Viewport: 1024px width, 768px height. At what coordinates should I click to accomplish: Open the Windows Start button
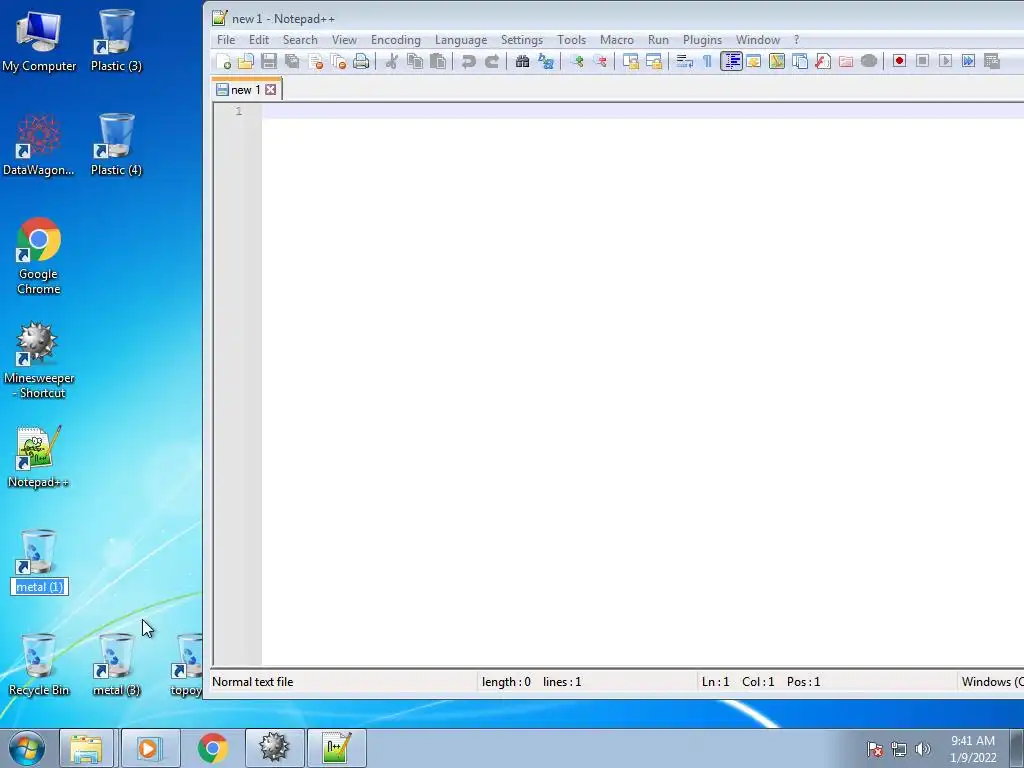[x=27, y=748]
